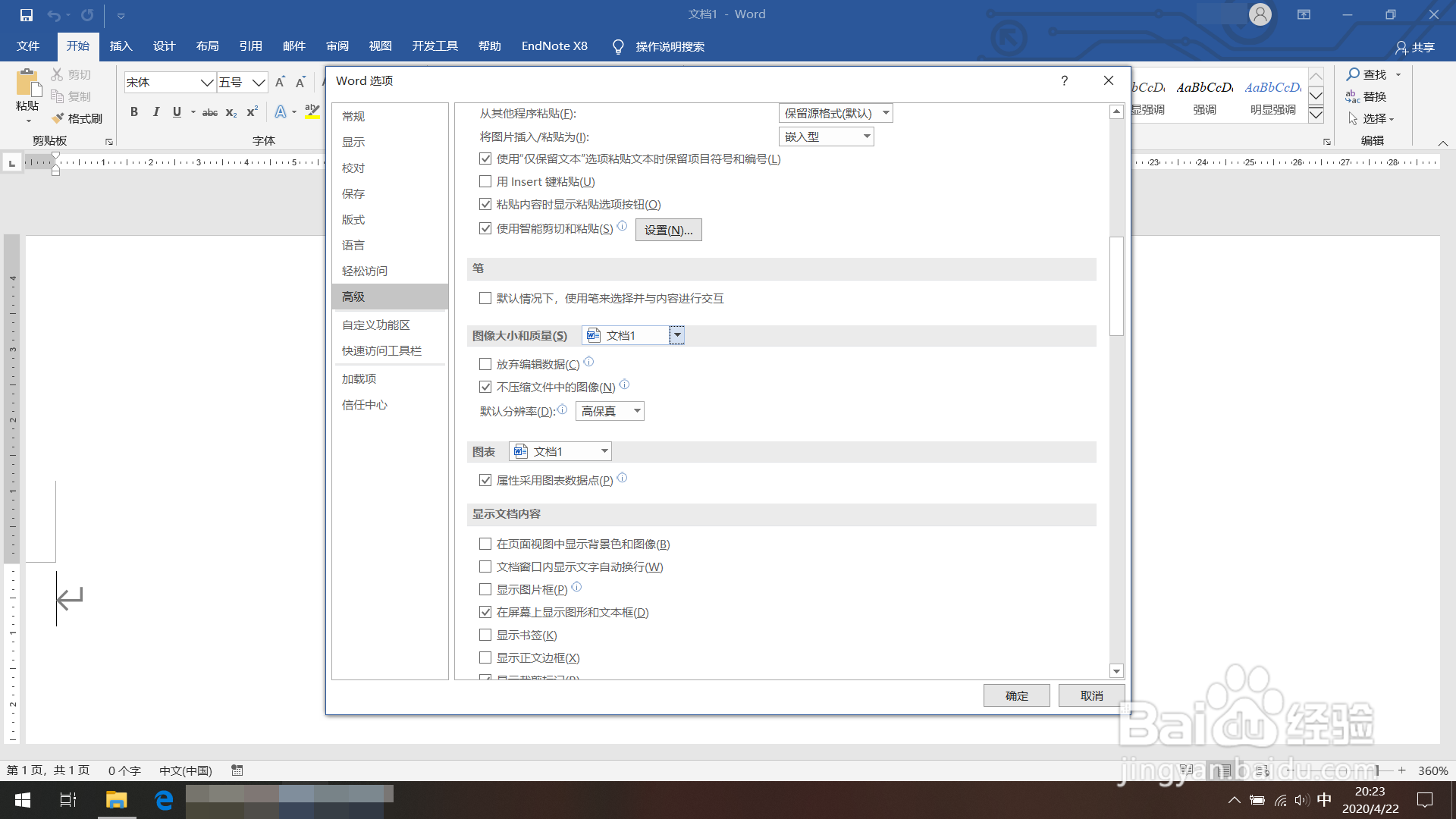Select the 校对 category in the sidebar
This screenshot has width=1456, height=819.
pyautogui.click(x=353, y=168)
